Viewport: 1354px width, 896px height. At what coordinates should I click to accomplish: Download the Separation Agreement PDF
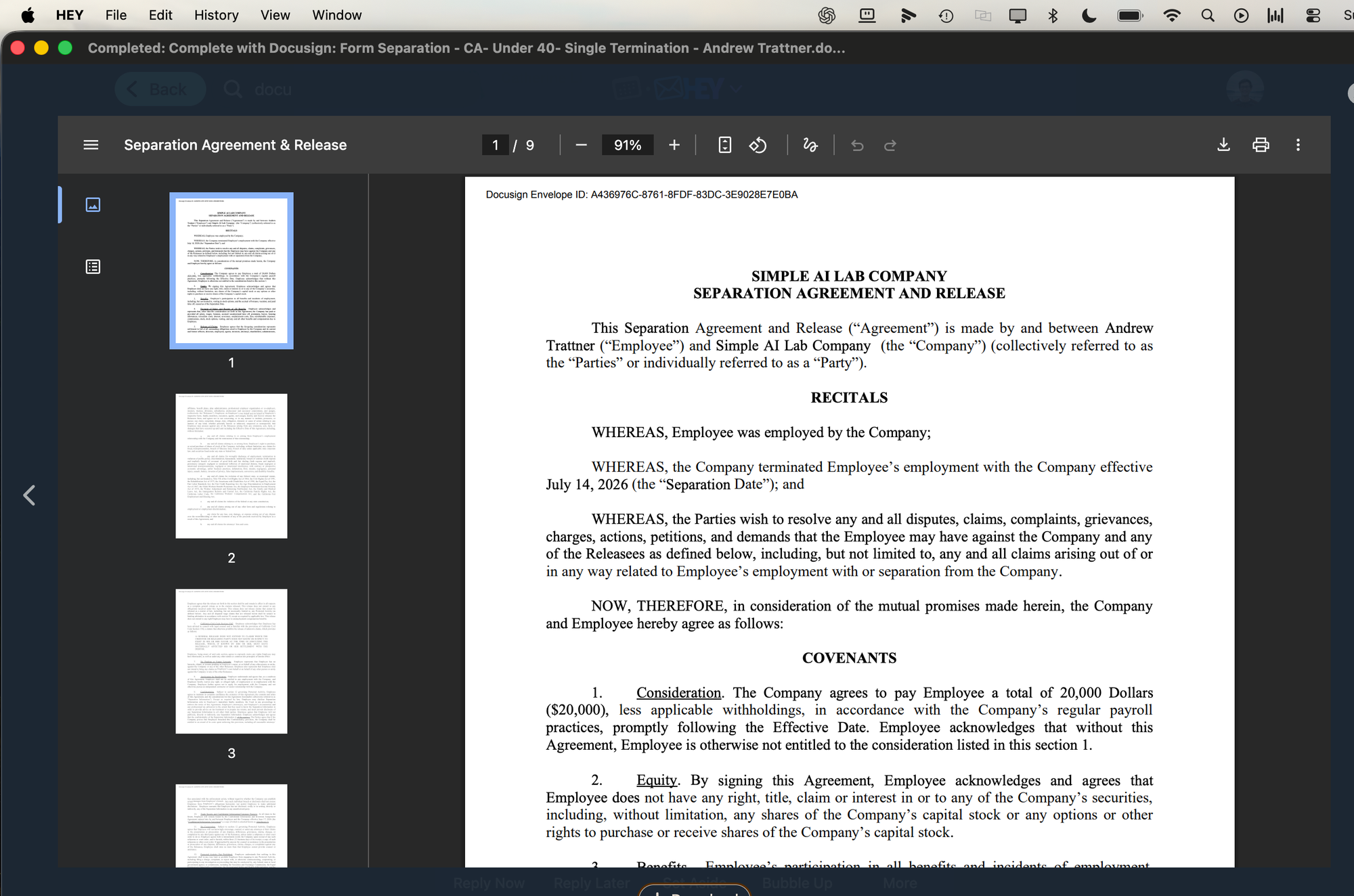tap(1223, 145)
